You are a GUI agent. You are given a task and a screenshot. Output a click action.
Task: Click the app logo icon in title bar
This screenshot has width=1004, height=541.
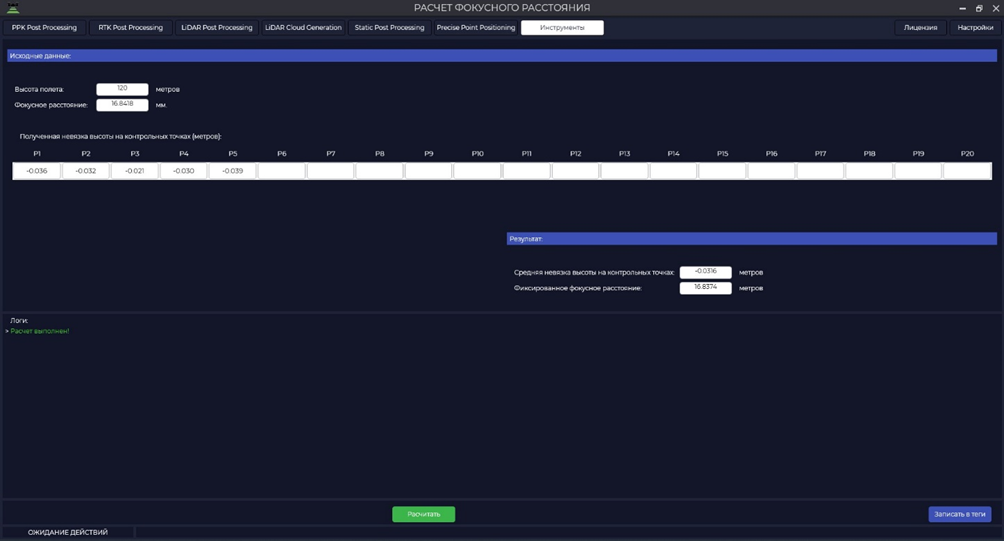pos(13,8)
